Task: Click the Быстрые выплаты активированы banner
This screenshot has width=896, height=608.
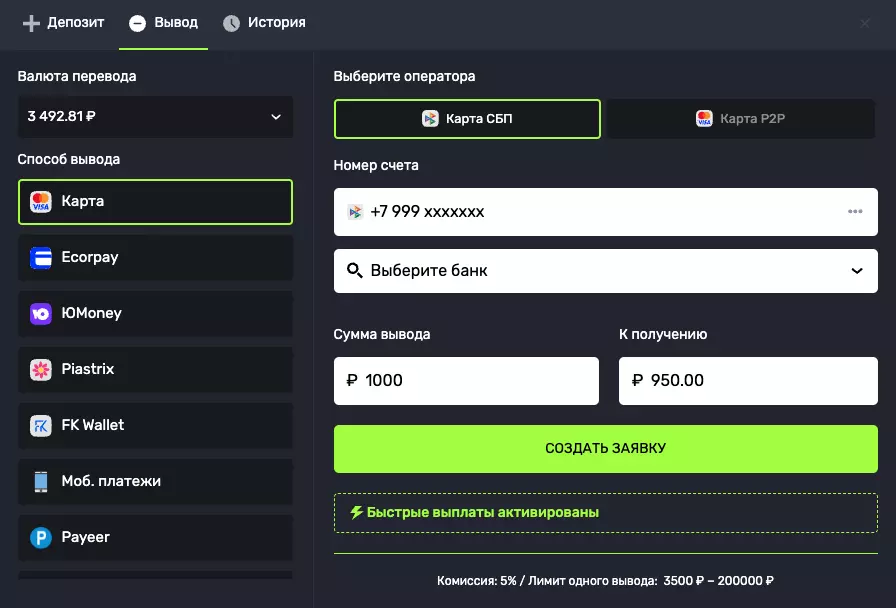Action: [605, 512]
